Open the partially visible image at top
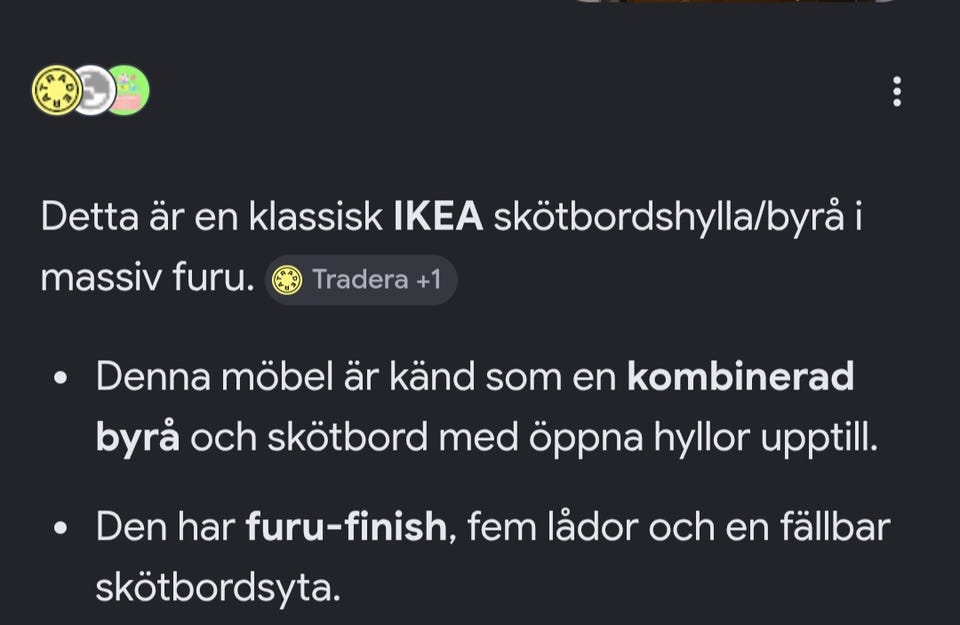This screenshot has height=625, width=960. (x=733, y=2)
